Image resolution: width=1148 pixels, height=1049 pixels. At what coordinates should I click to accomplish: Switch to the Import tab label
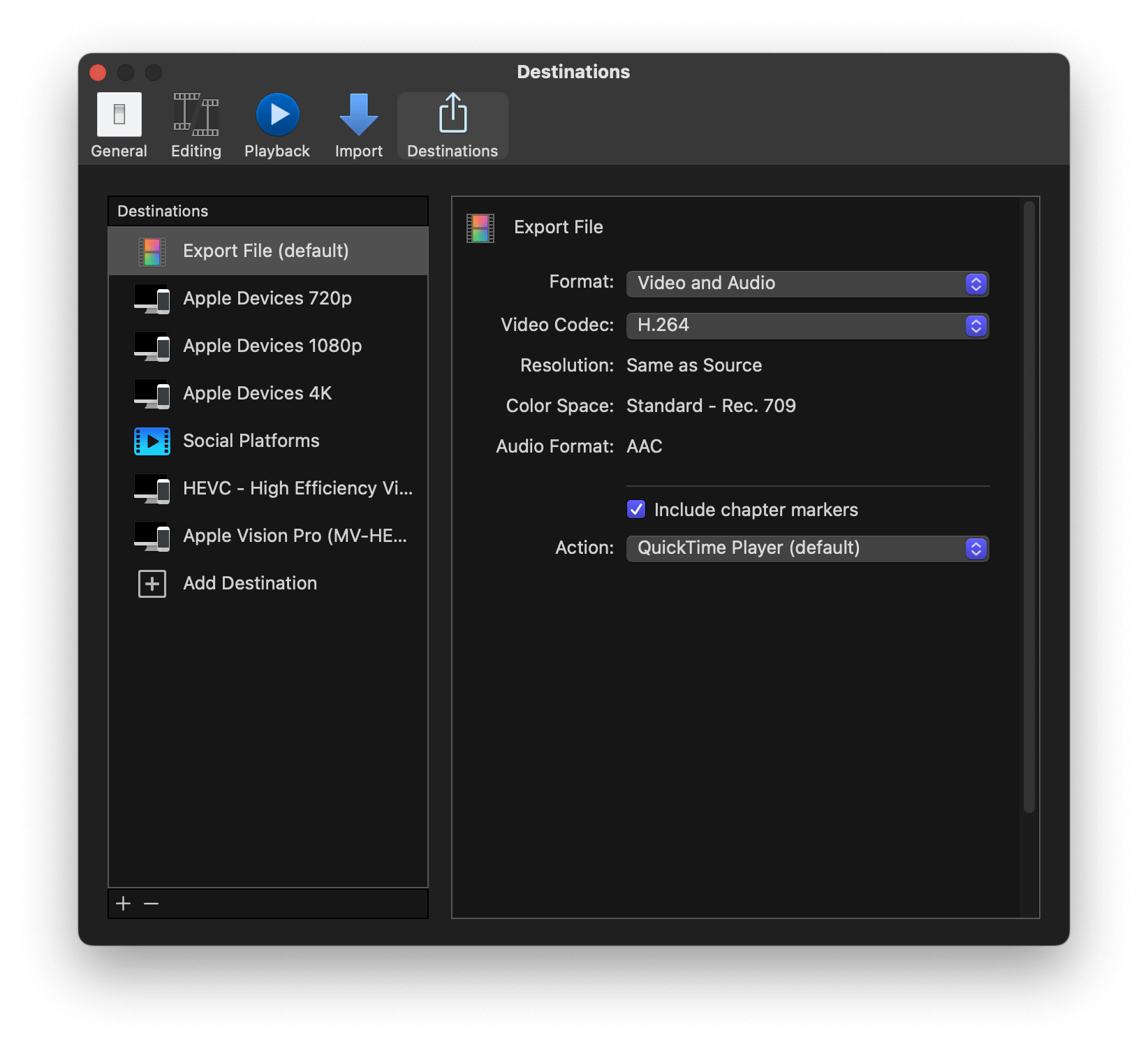point(359,151)
